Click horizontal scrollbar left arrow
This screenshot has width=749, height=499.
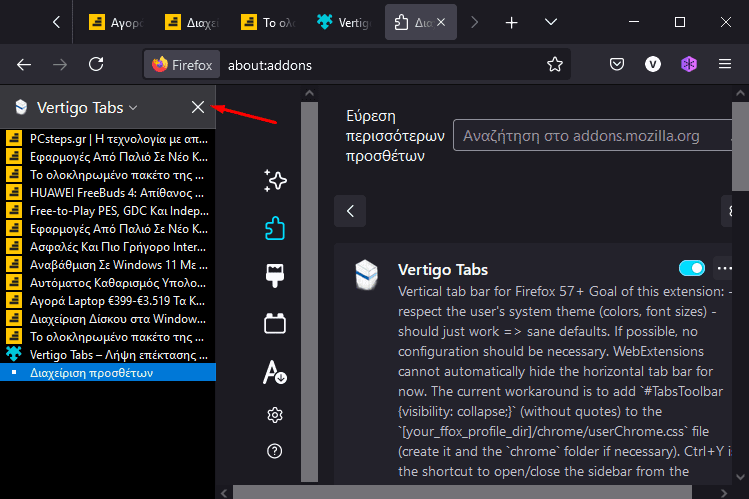(224, 493)
